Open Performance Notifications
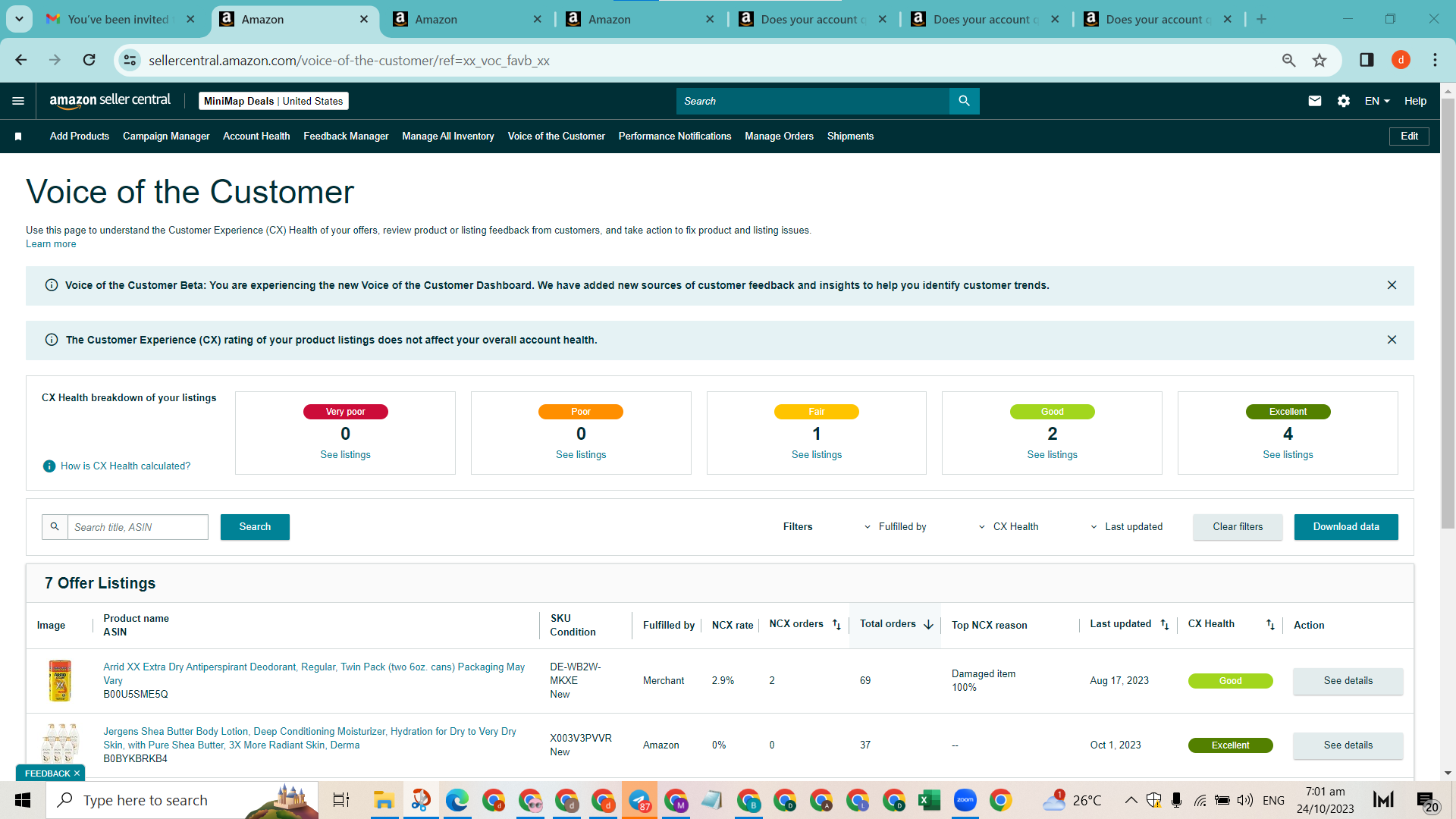This screenshot has width=1456, height=819. (x=675, y=136)
